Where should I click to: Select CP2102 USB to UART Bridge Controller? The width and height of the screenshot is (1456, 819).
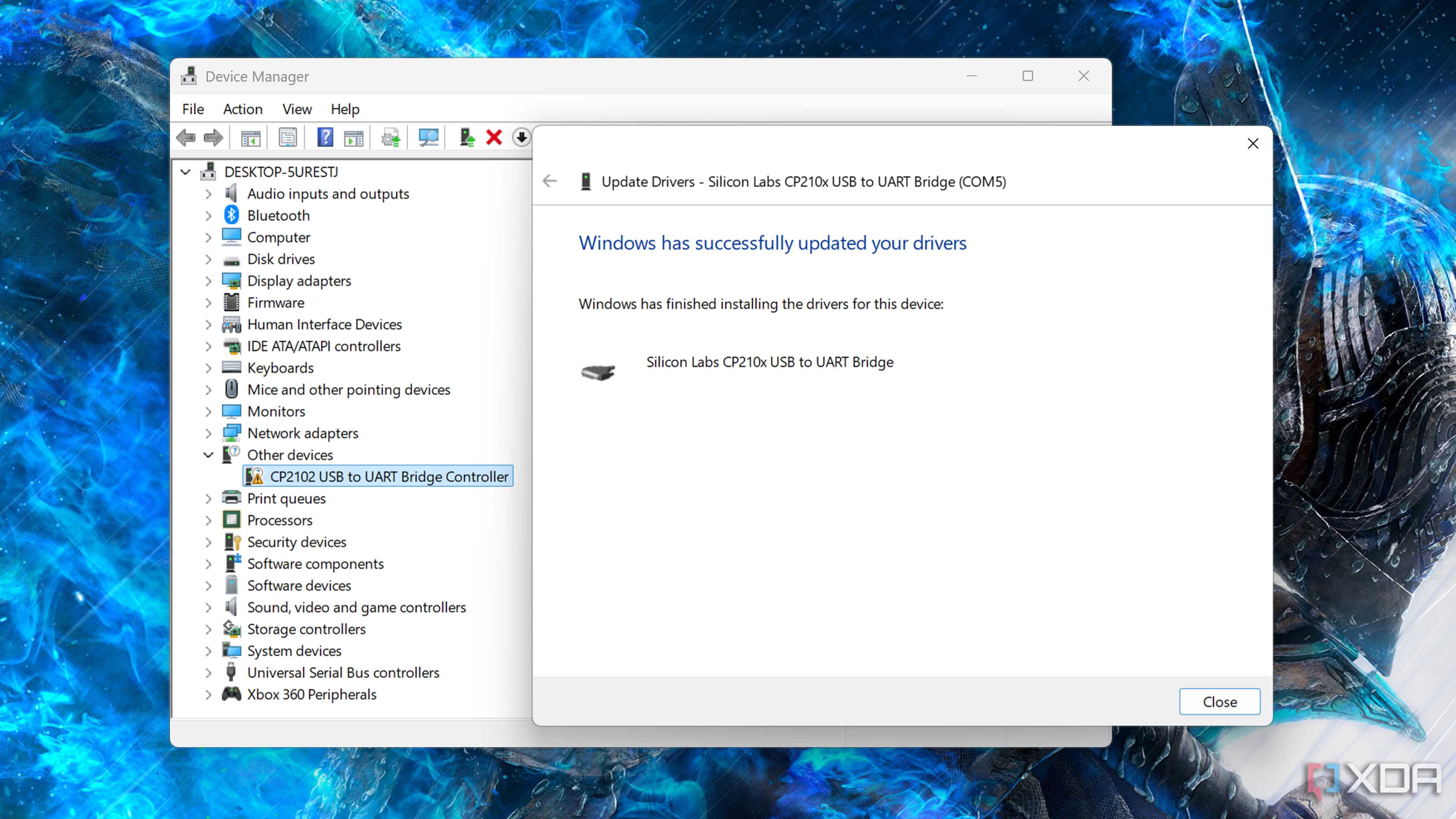click(378, 477)
